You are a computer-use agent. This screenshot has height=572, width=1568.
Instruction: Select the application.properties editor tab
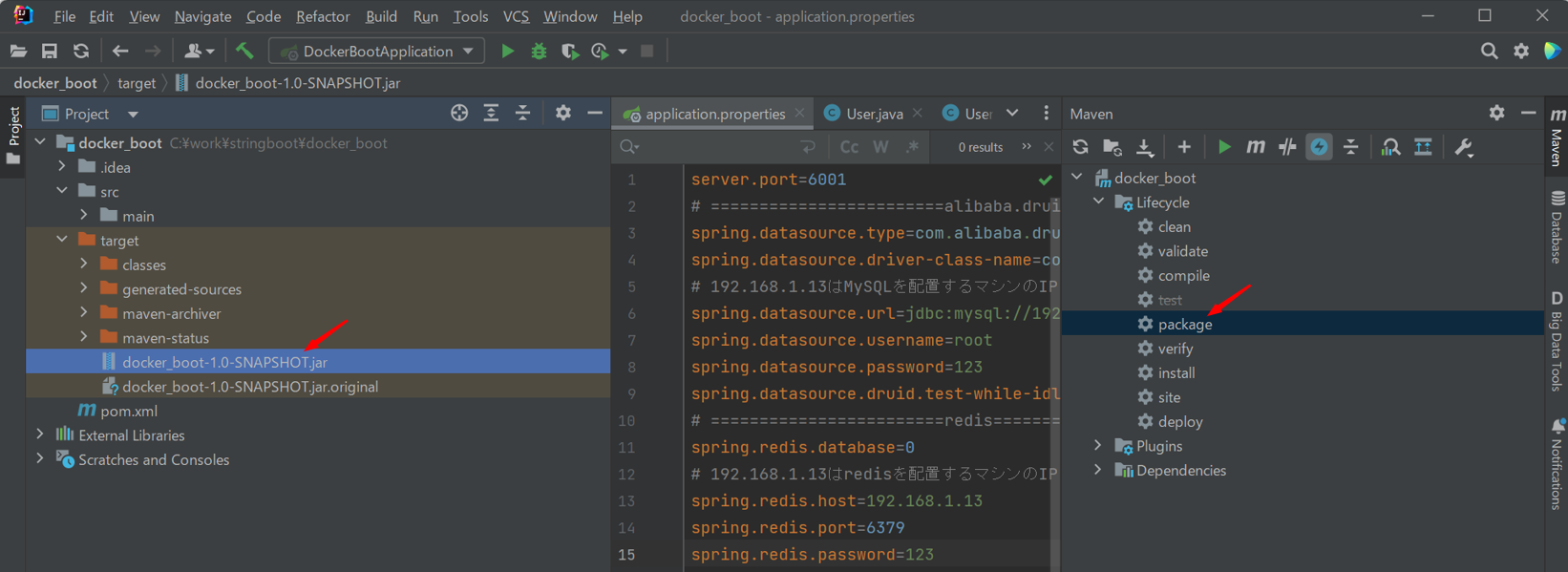[x=714, y=114]
